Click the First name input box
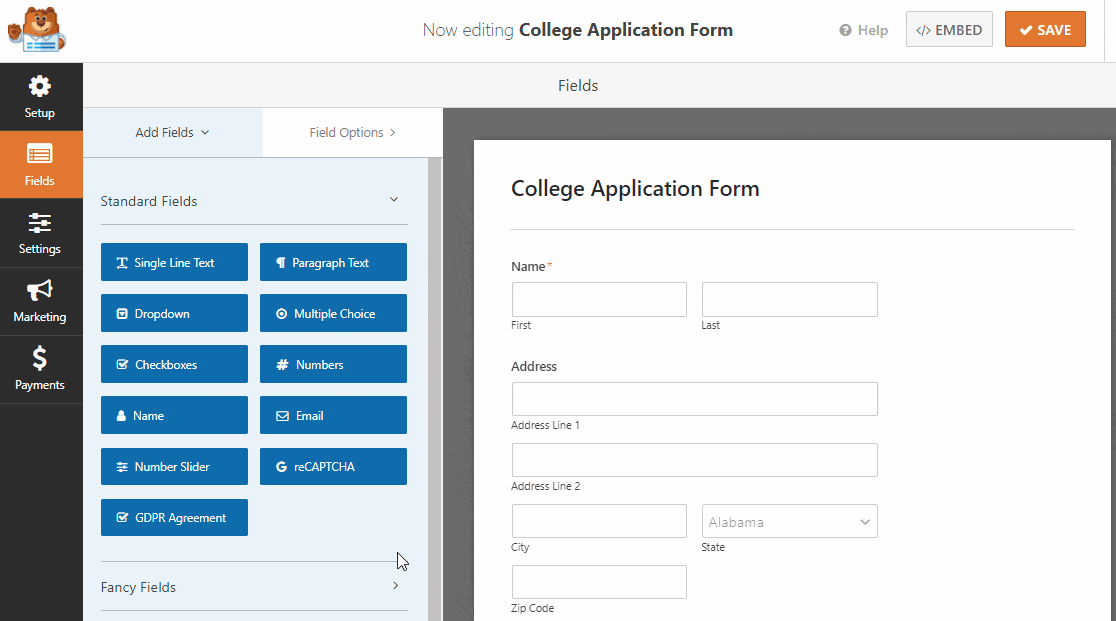The width and height of the screenshot is (1116, 621). click(599, 299)
